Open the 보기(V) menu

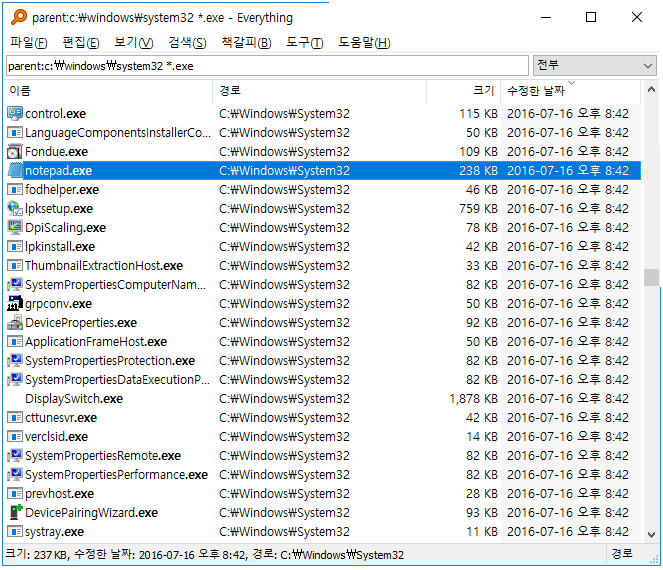point(134,42)
